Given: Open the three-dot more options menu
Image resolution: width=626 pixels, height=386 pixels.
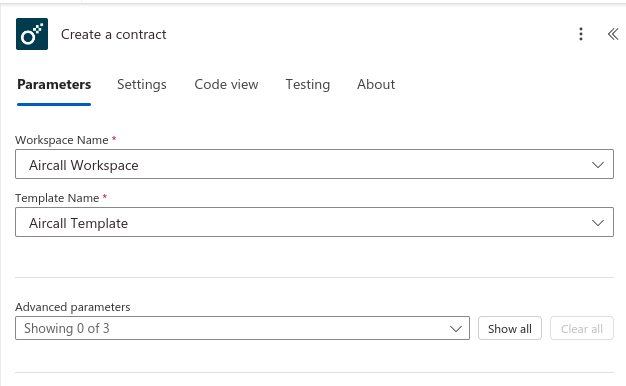Looking at the screenshot, I should click(x=581, y=34).
